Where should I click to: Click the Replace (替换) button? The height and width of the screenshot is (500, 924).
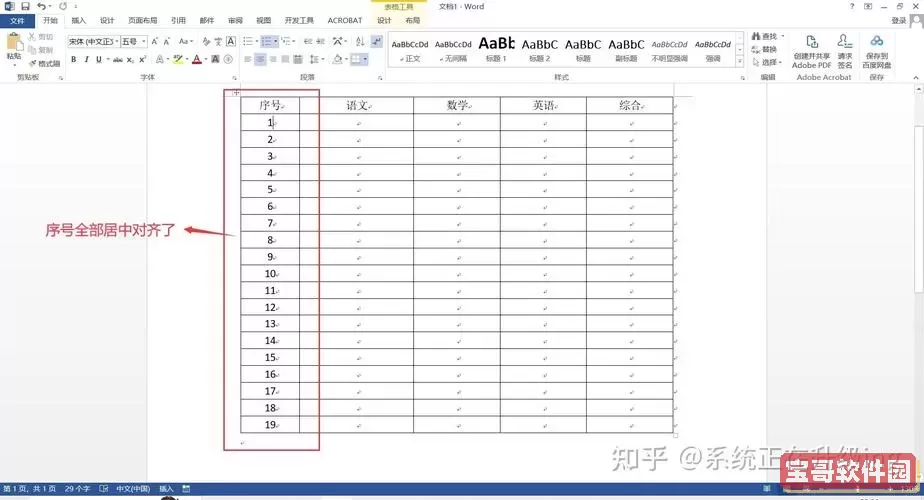[x=764, y=50]
